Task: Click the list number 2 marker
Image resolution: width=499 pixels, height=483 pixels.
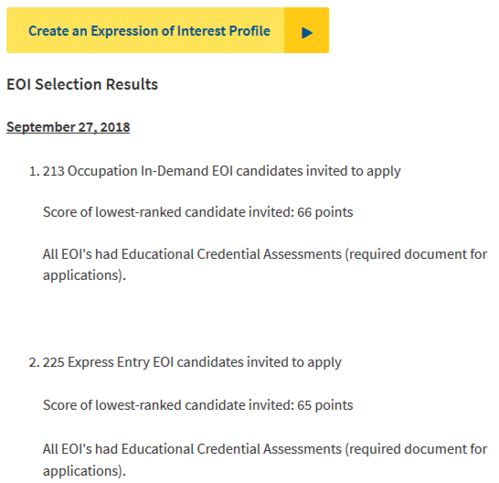Action: 34,362
